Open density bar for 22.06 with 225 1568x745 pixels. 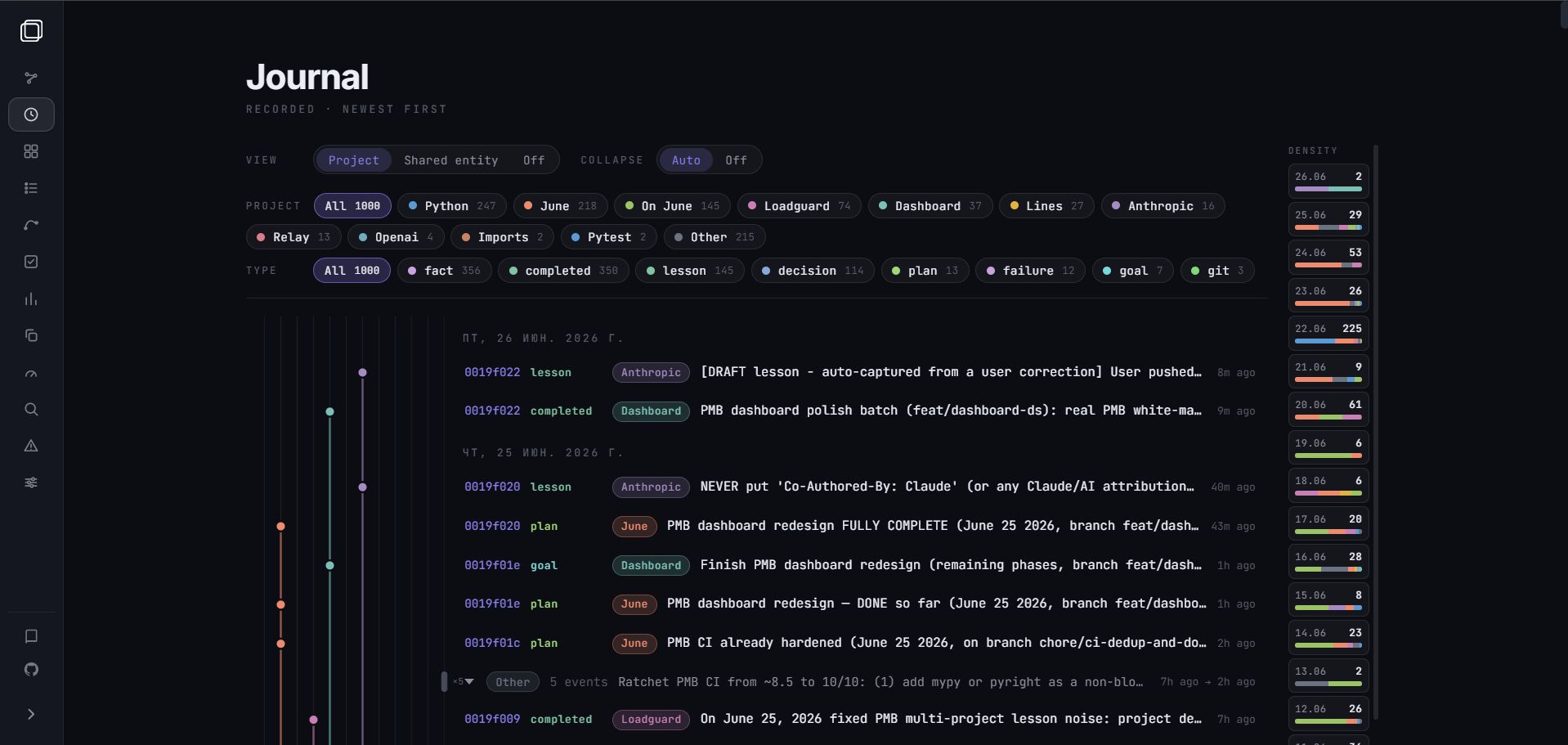point(1328,334)
